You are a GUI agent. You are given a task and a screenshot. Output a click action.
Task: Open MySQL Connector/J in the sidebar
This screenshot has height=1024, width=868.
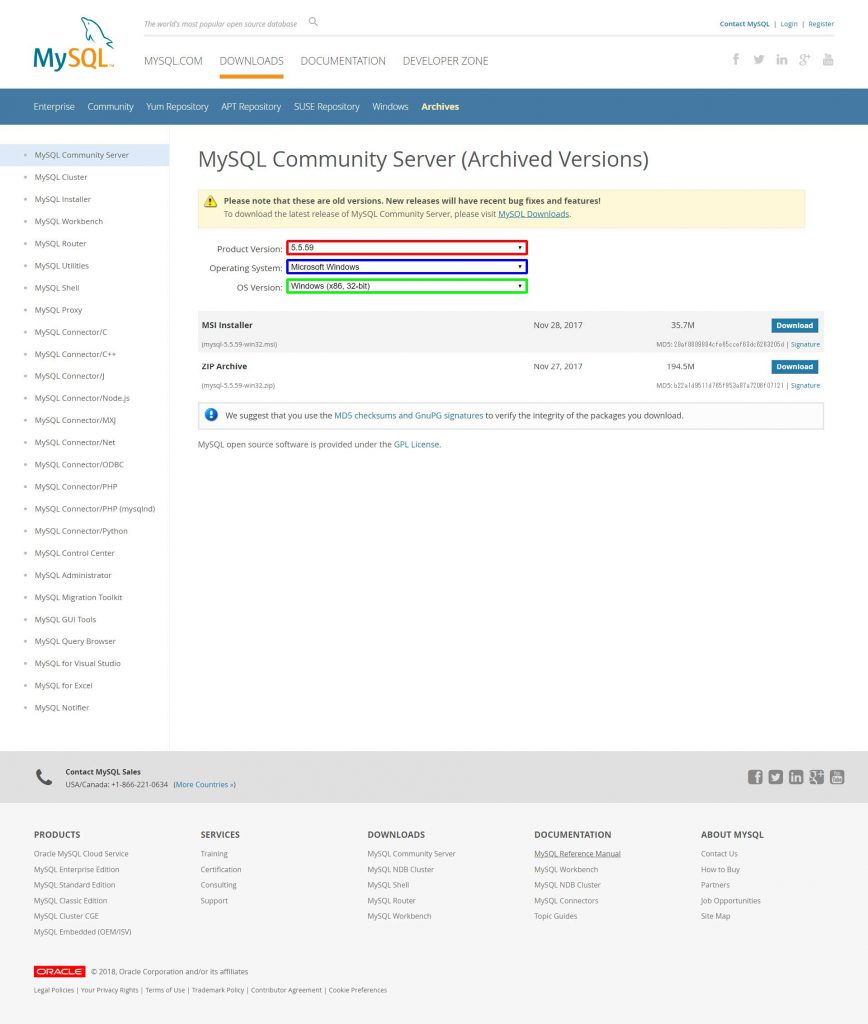coord(69,376)
